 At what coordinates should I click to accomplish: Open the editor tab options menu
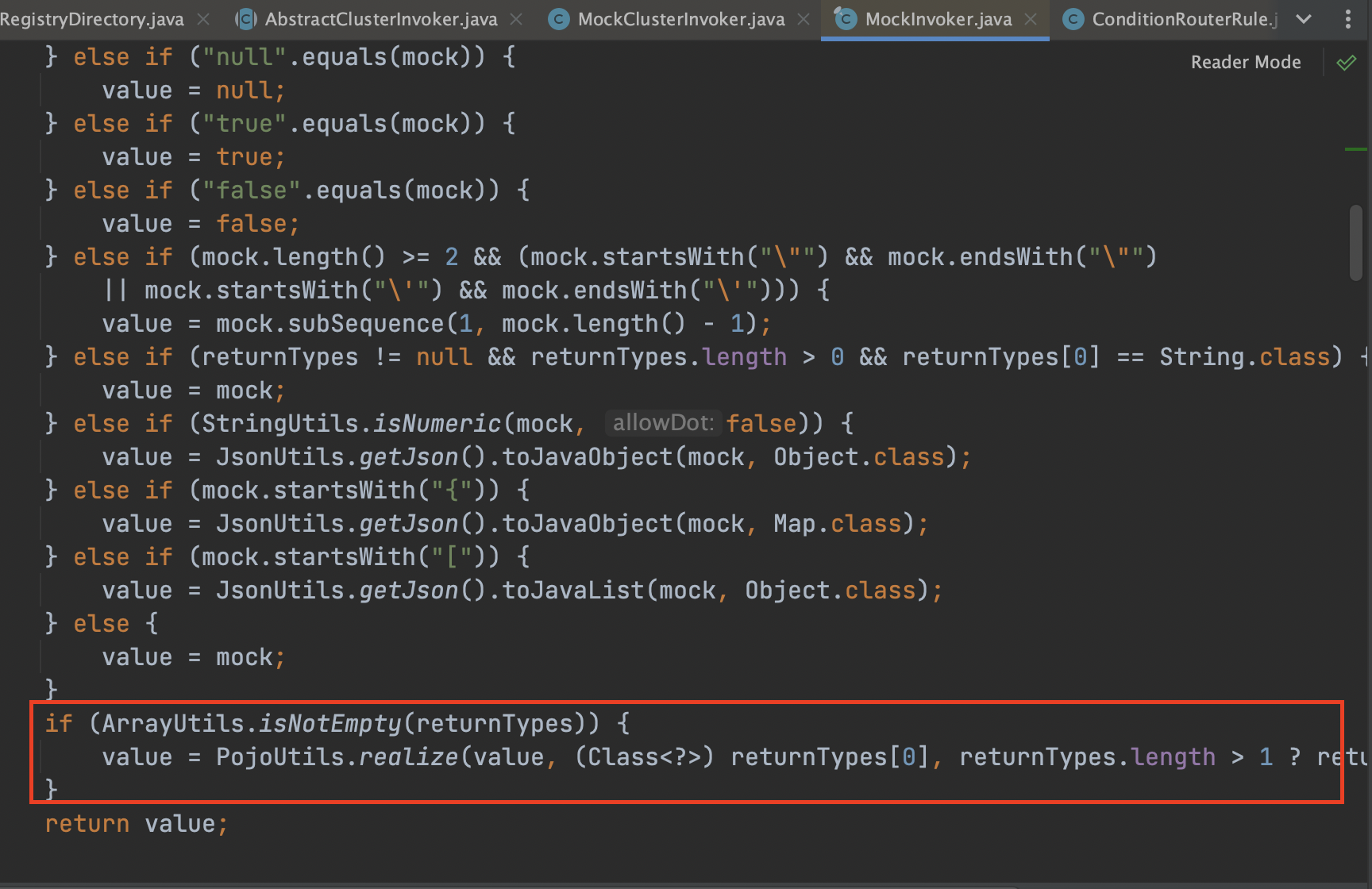(x=1348, y=19)
